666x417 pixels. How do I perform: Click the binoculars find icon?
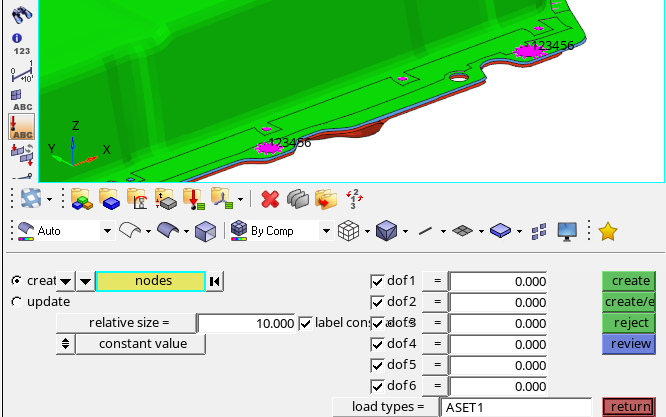tap(21, 14)
